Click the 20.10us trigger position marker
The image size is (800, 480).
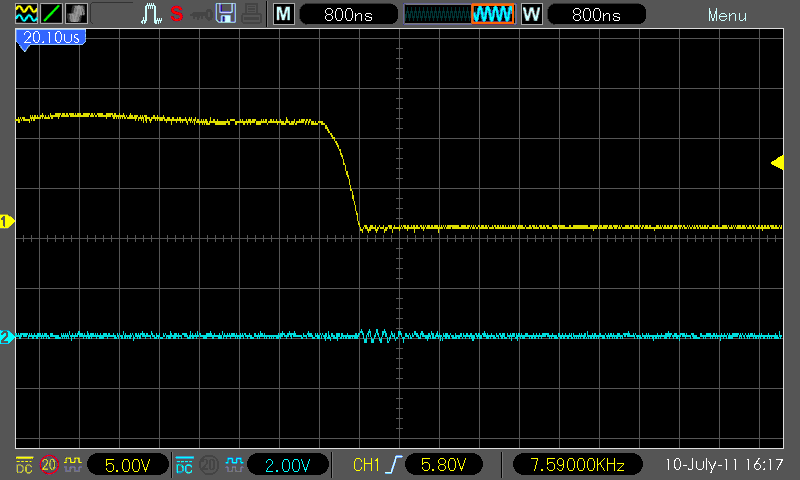click(x=51, y=38)
